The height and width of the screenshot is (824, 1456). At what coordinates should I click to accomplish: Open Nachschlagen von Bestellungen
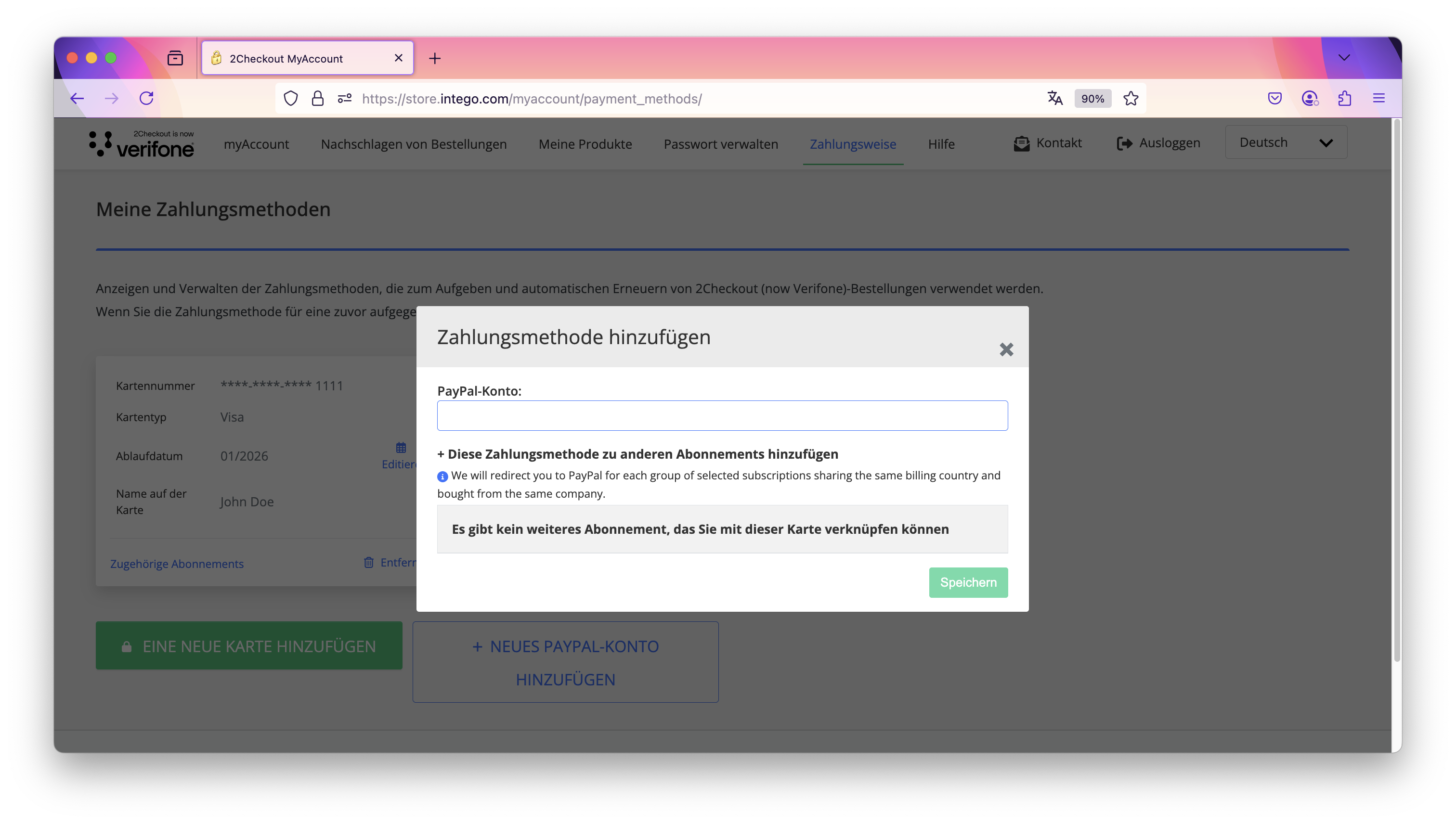tap(413, 144)
